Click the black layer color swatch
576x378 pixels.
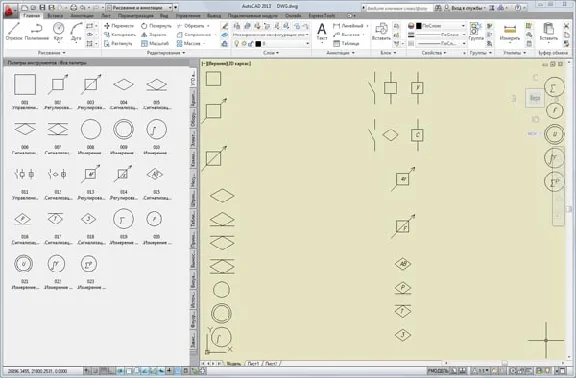[258, 43]
